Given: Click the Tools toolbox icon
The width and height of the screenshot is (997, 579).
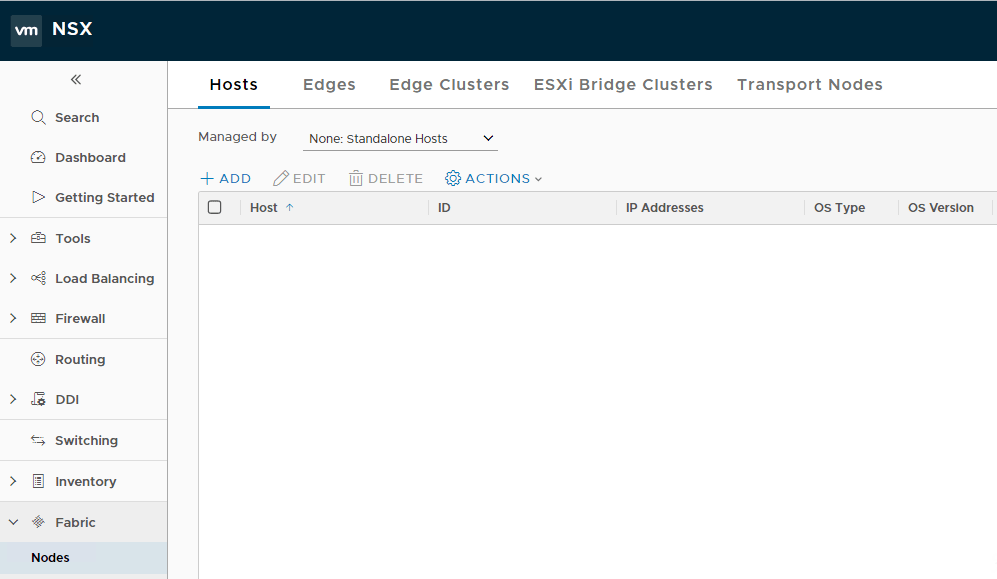Looking at the screenshot, I should (38, 238).
